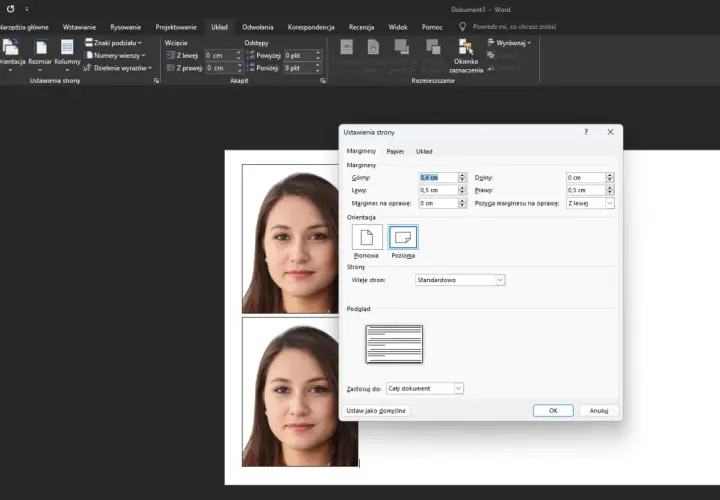Adjust Prawy margin spinner arrows
The image size is (720, 500).
tap(610, 190)
